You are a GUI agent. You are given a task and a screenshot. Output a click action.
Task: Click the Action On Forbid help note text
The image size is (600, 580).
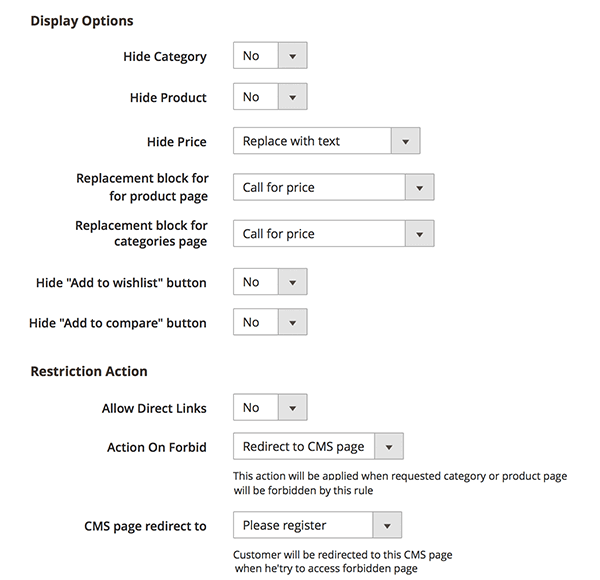[x=400, y=483]
